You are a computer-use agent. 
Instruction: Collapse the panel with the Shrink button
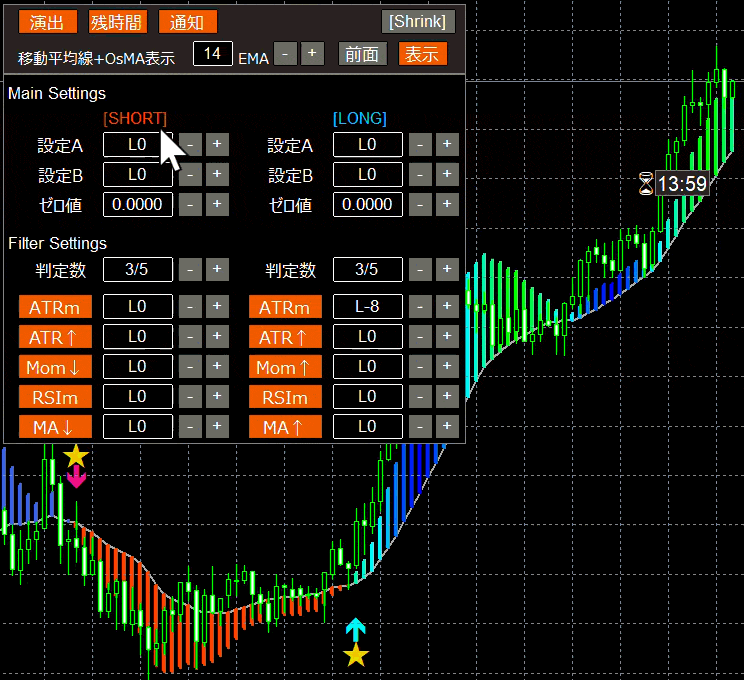pyautogui.click(x=418, y=22)
